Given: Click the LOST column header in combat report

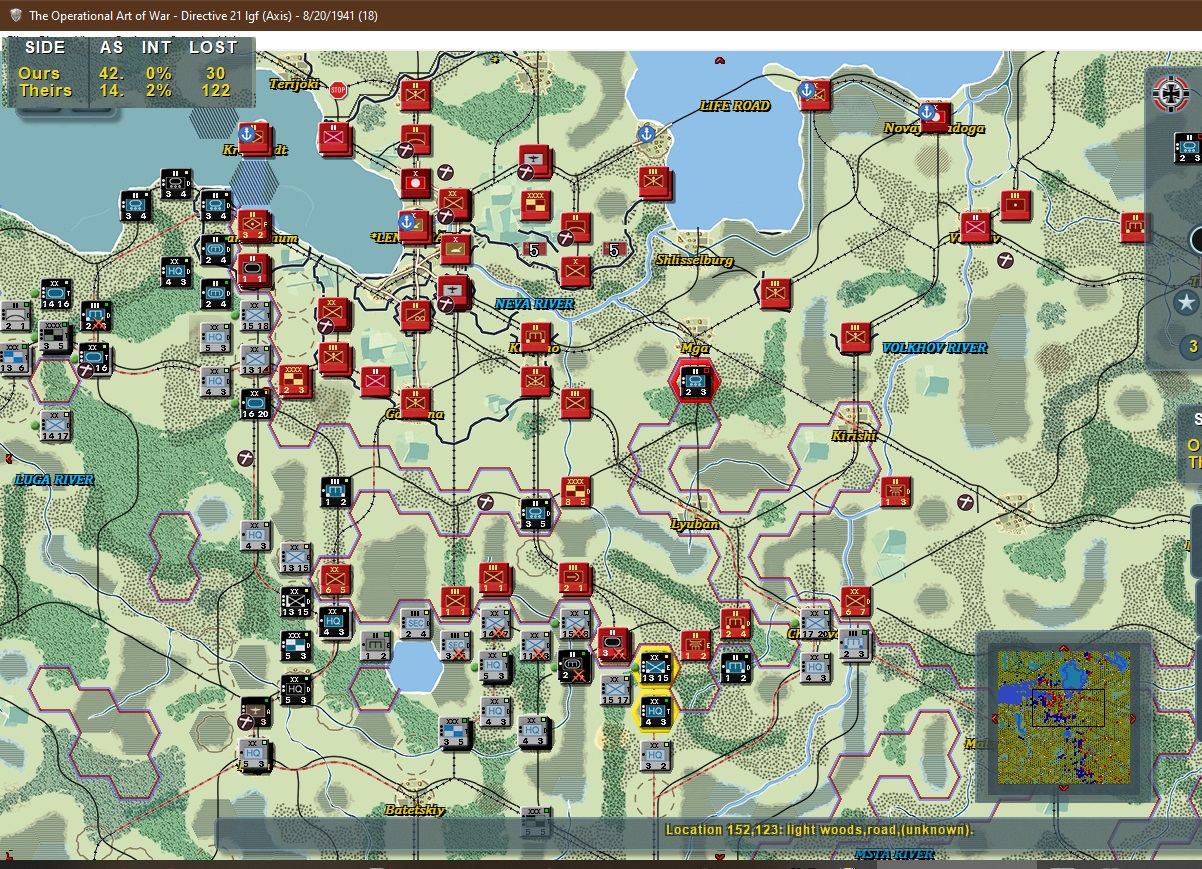Looking at the screenshot, I should coord(213,47).
